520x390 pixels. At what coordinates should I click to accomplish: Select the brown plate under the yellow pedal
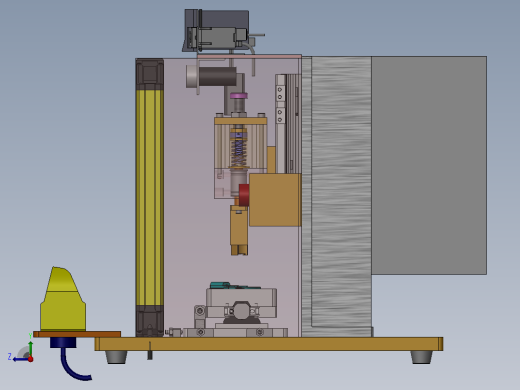click(x=77, y=334)
